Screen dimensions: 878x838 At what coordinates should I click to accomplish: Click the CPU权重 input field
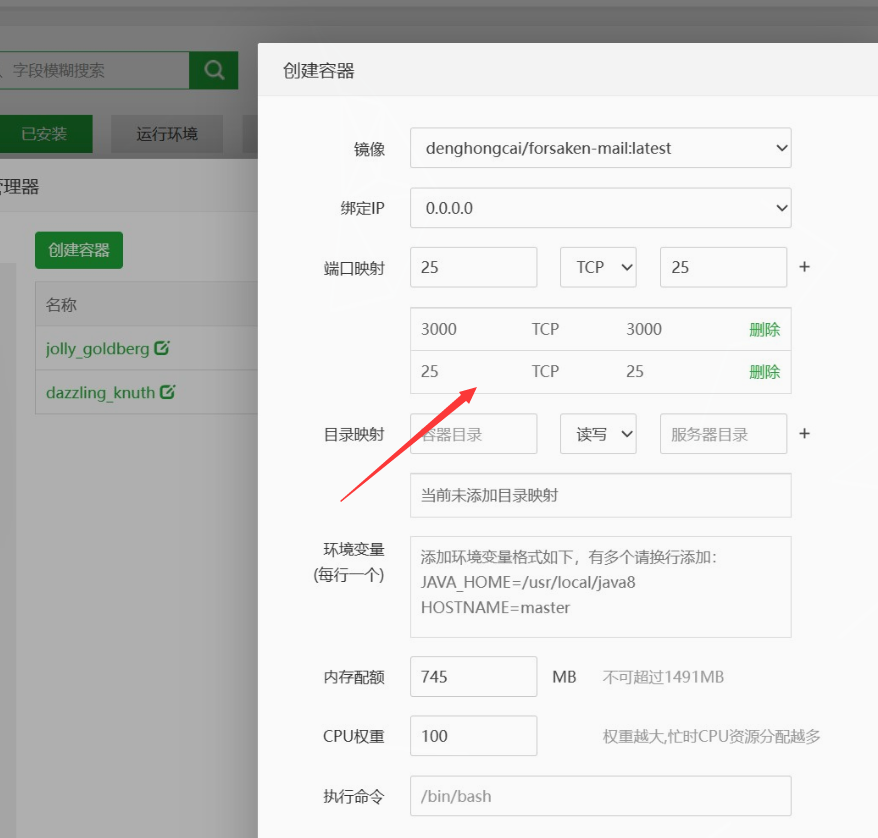(473, 736)
